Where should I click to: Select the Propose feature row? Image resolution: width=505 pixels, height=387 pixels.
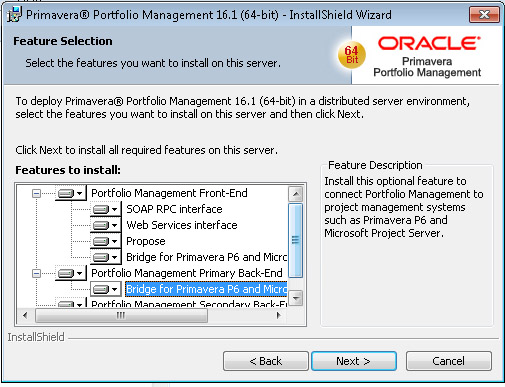pos(146,241)
